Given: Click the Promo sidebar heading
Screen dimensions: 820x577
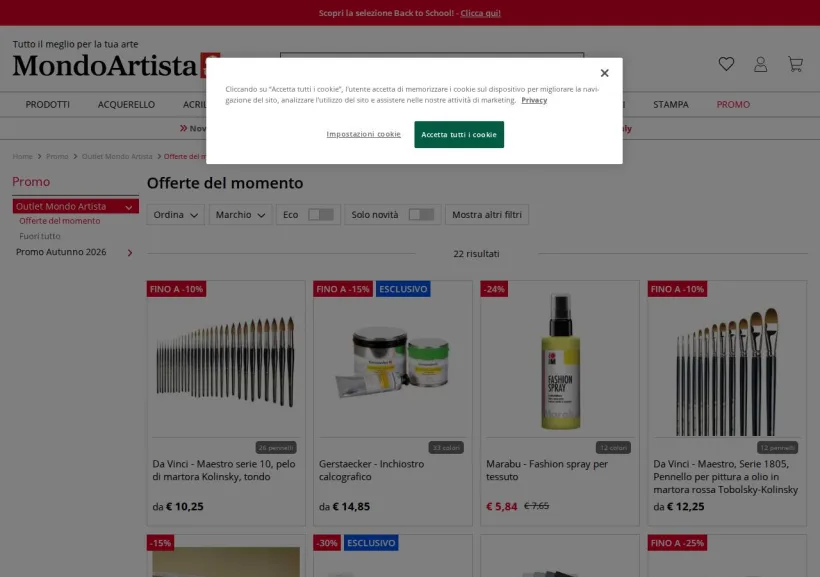Looking at the screenshot, I should coord(31,182).
